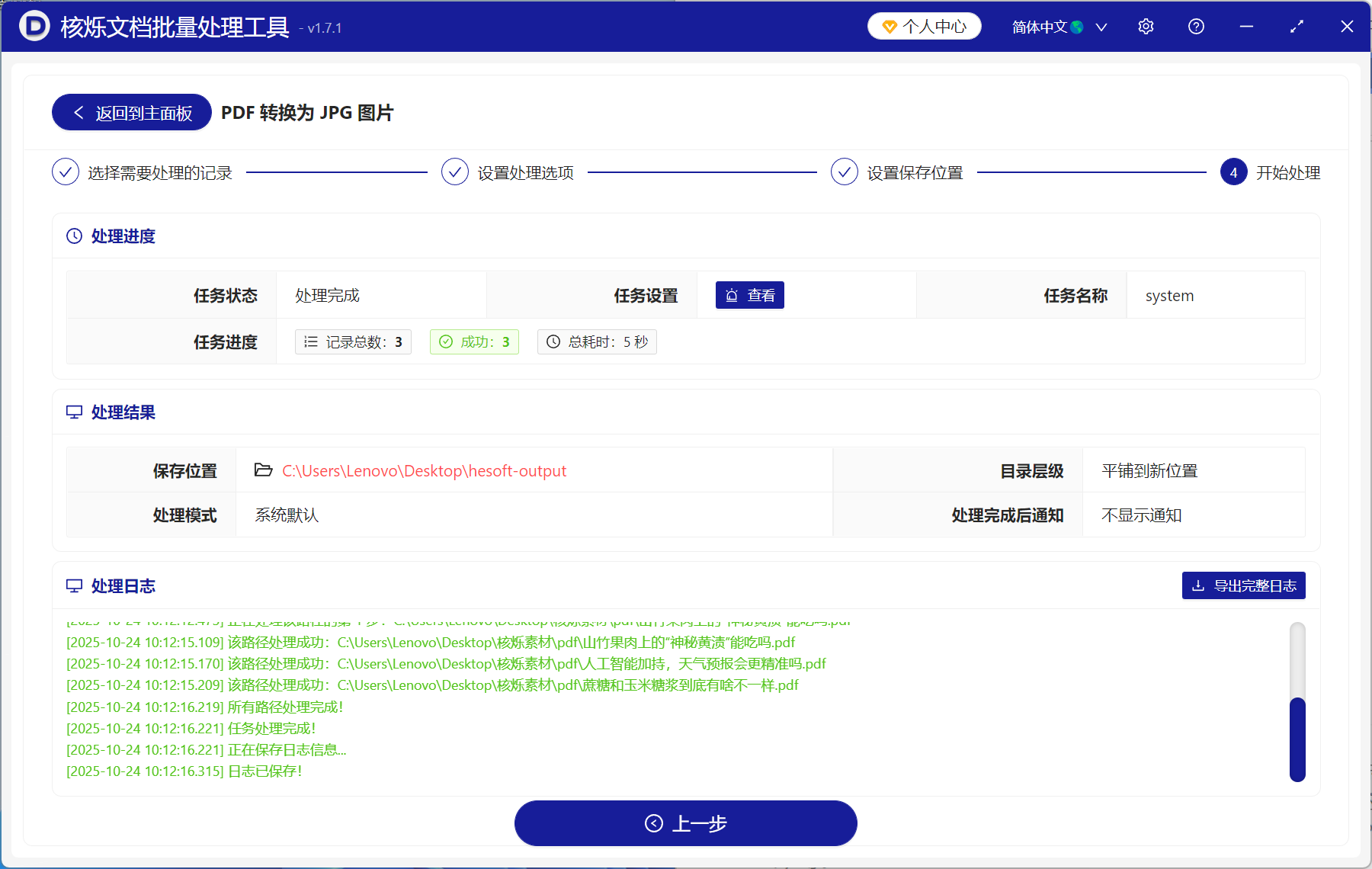Click the crown icon in 个人中心
The width and height of the screenshot is (1372, 869).
tap(889, 25)
